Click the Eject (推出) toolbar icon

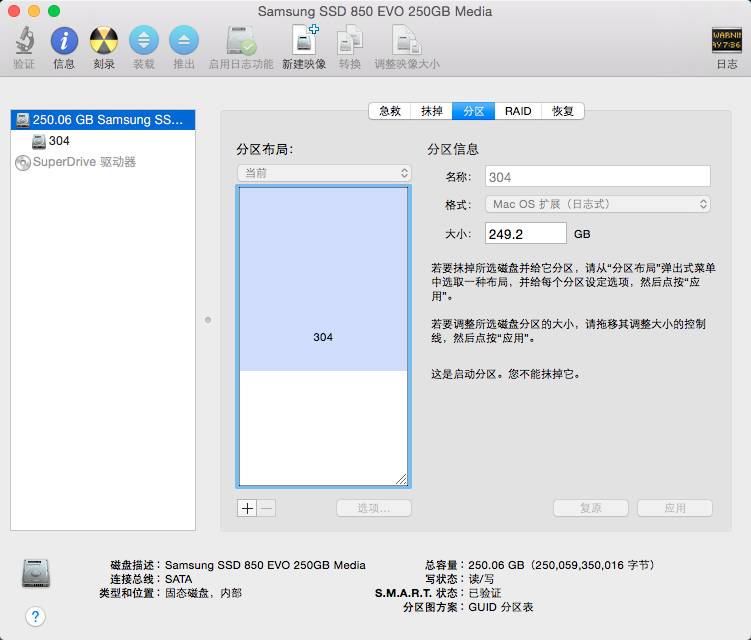point(183,40)
